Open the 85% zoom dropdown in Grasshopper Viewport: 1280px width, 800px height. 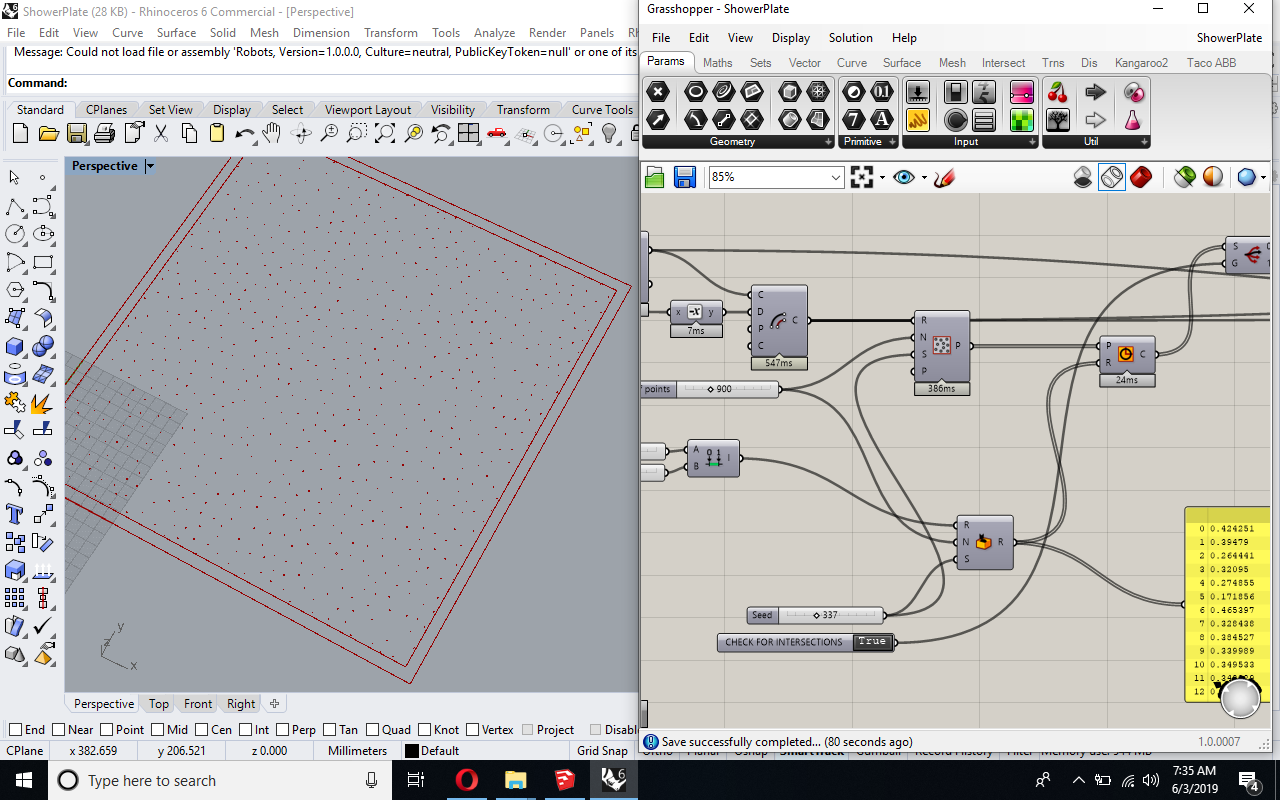836,177
